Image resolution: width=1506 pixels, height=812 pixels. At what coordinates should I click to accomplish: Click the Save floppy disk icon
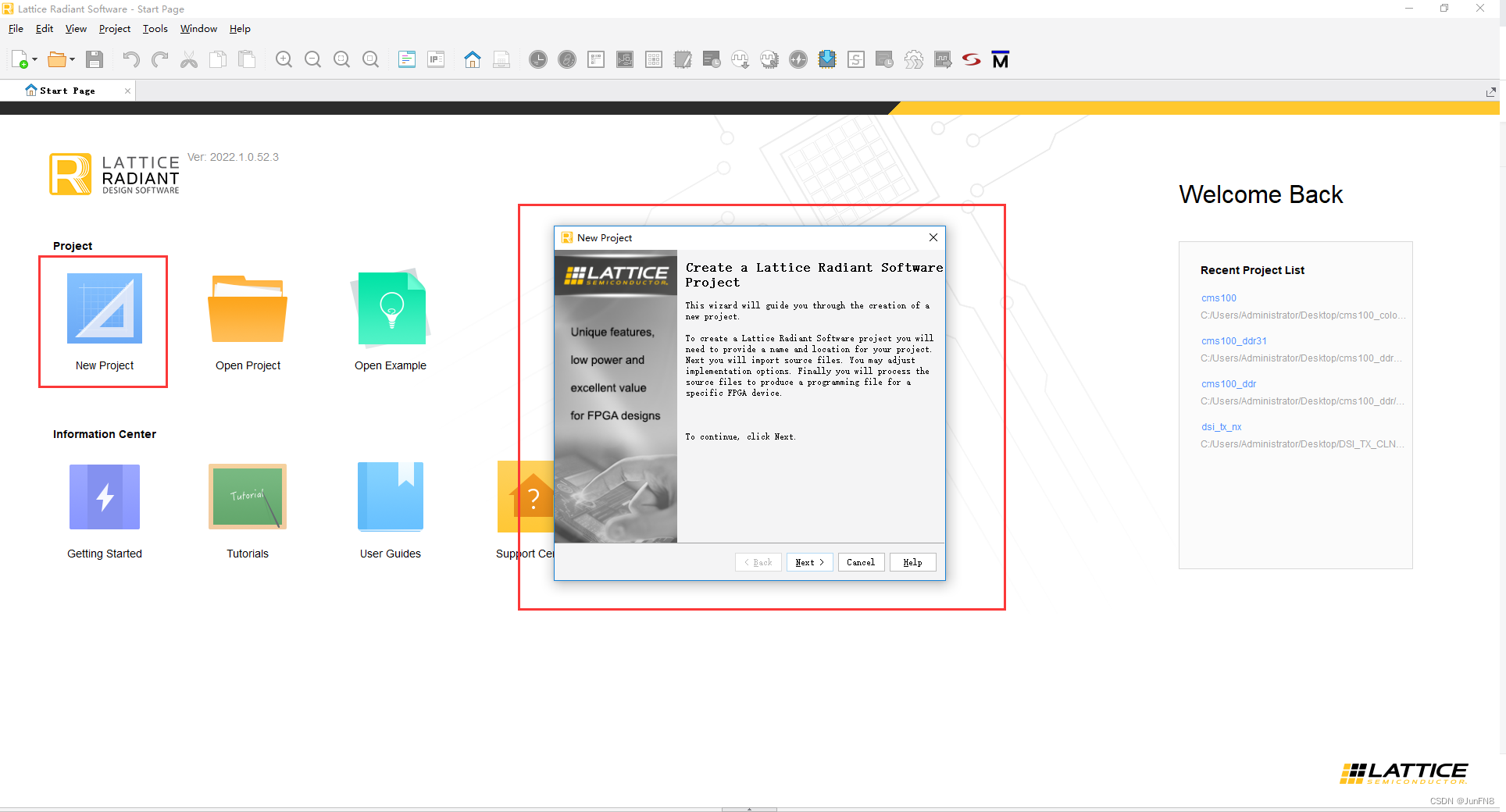tap(95, 59)
